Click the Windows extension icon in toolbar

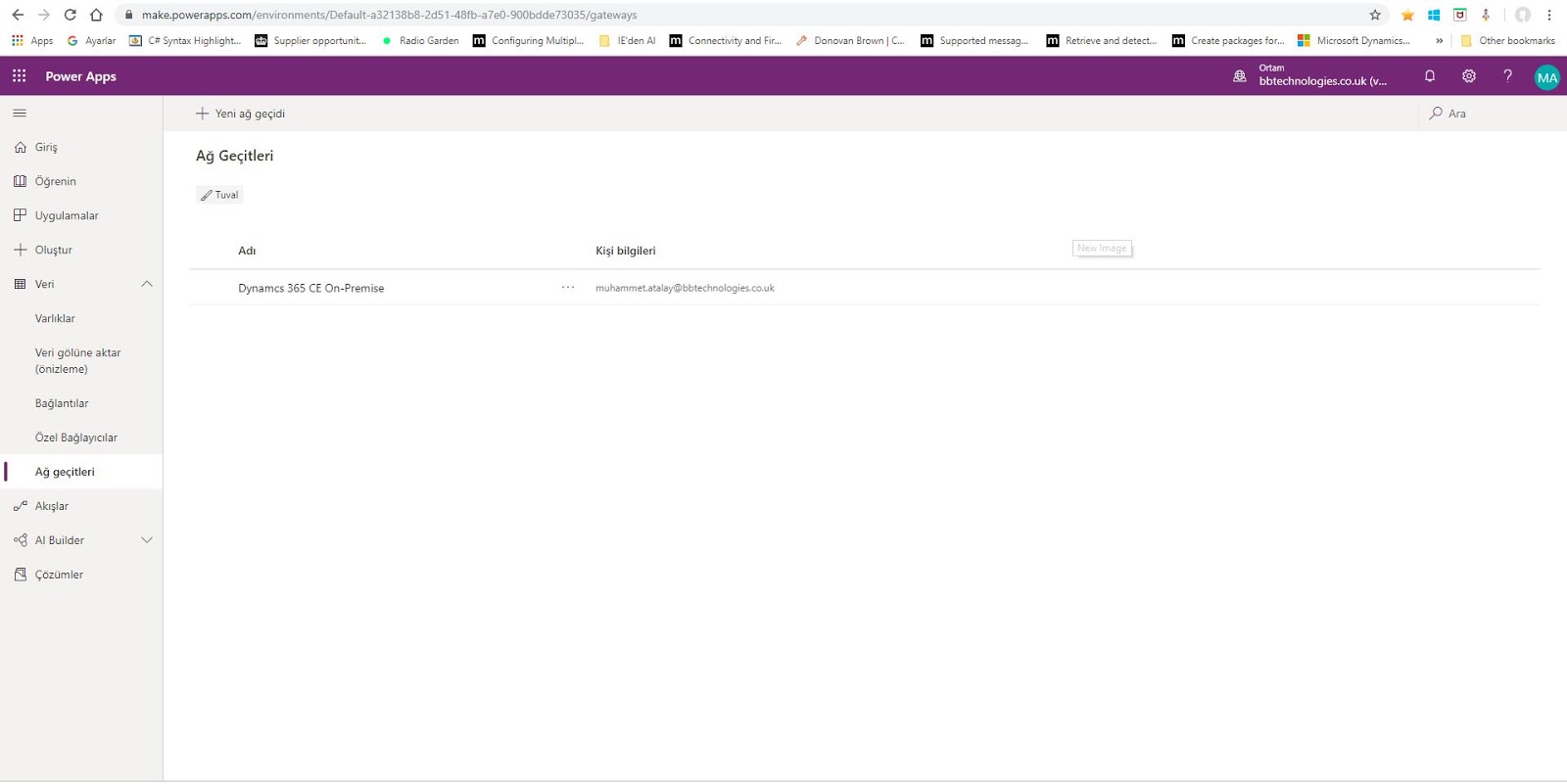click(x=1434, y=15)
